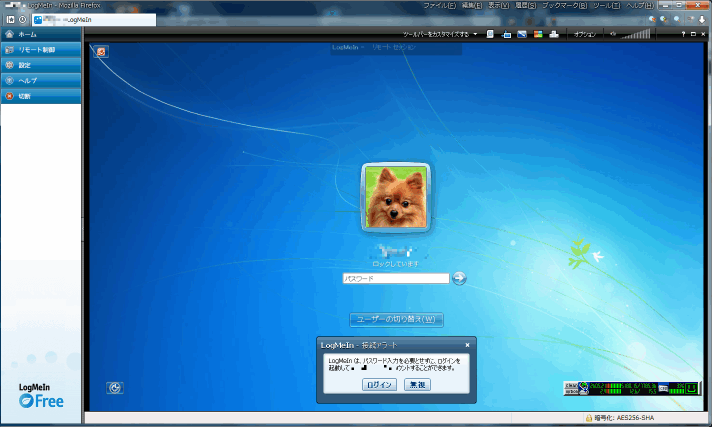Open ホーム in the LogMeIn sidebar
Viewport: 712px width, 427px height.
pos(41,34)
